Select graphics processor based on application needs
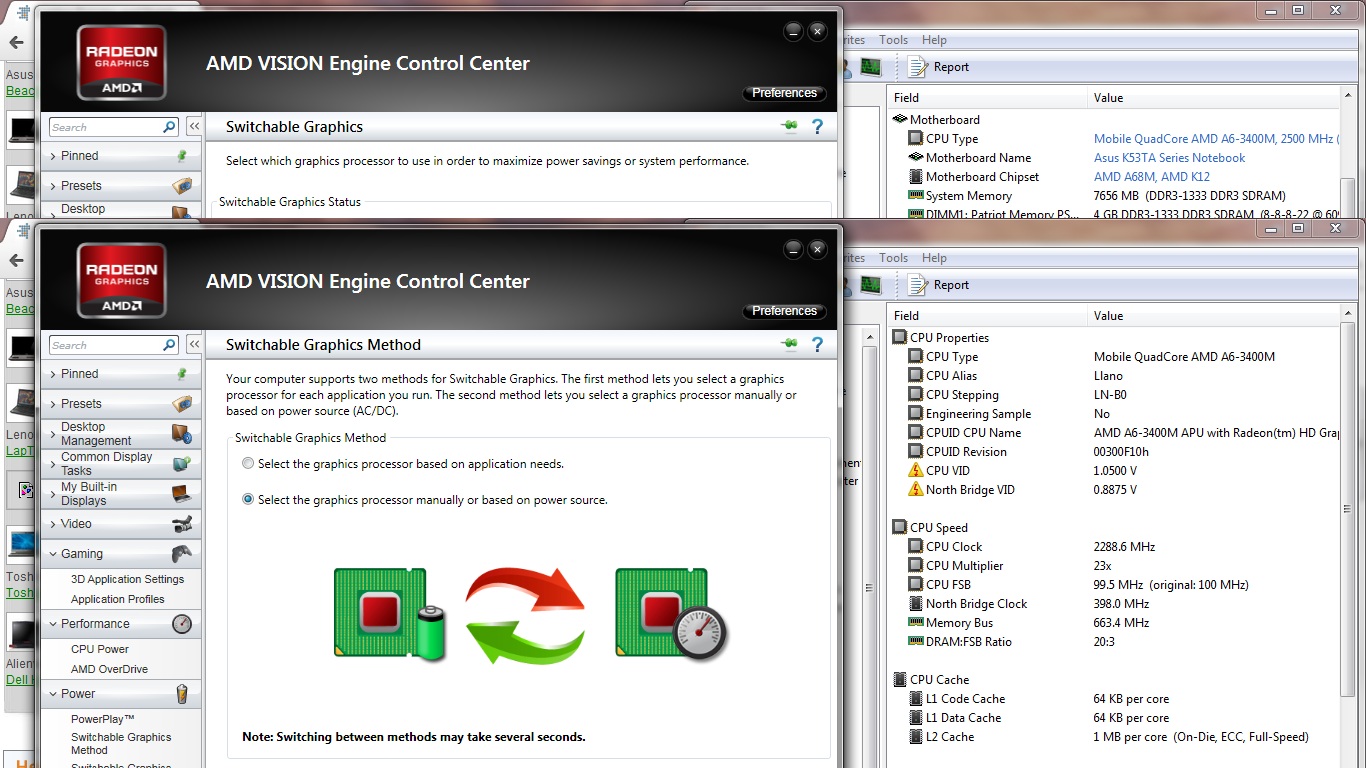 (x=248, y=464)
